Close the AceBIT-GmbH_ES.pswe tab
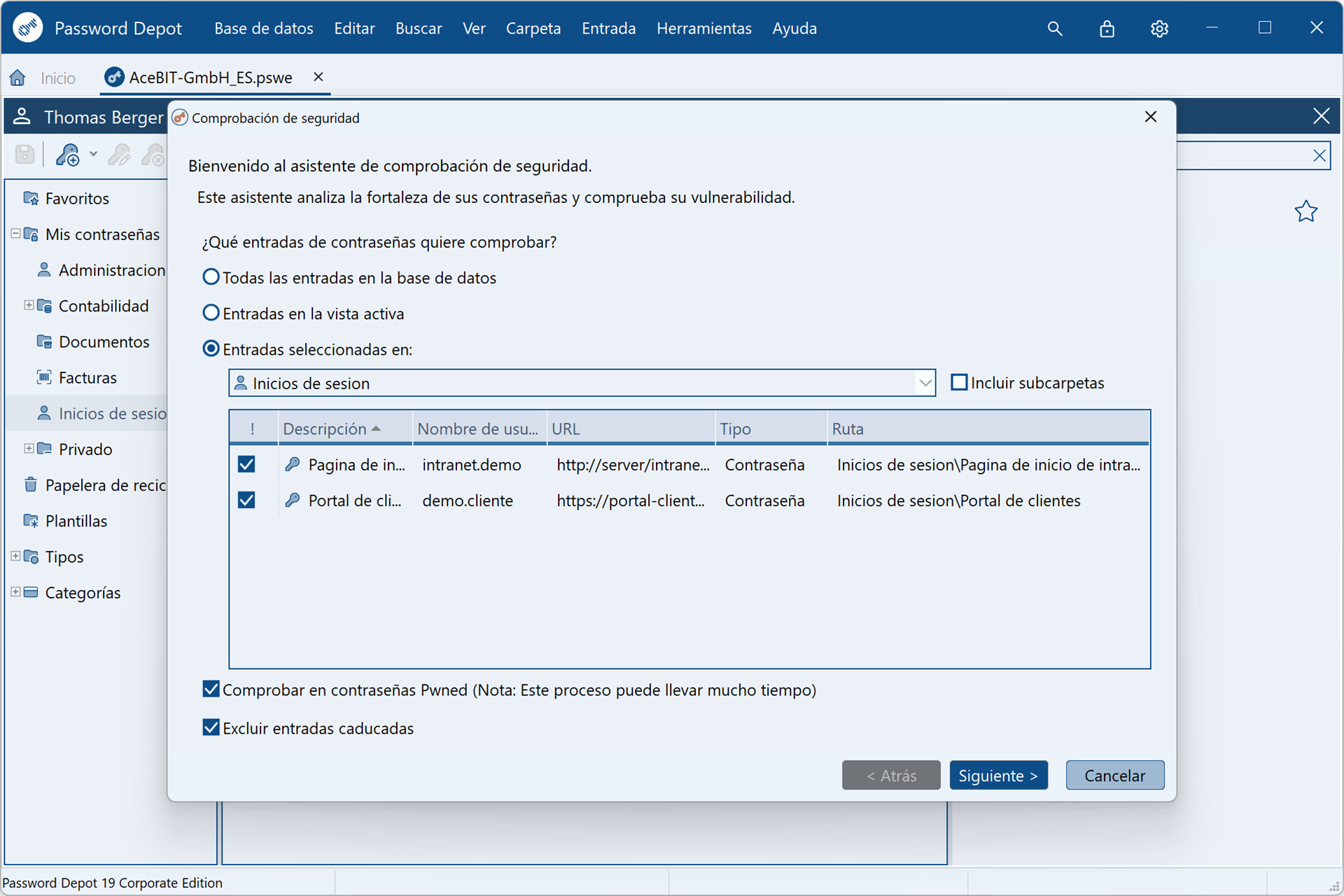The height and width of the screenshot is (896, 1344). (x=318, y=77)
